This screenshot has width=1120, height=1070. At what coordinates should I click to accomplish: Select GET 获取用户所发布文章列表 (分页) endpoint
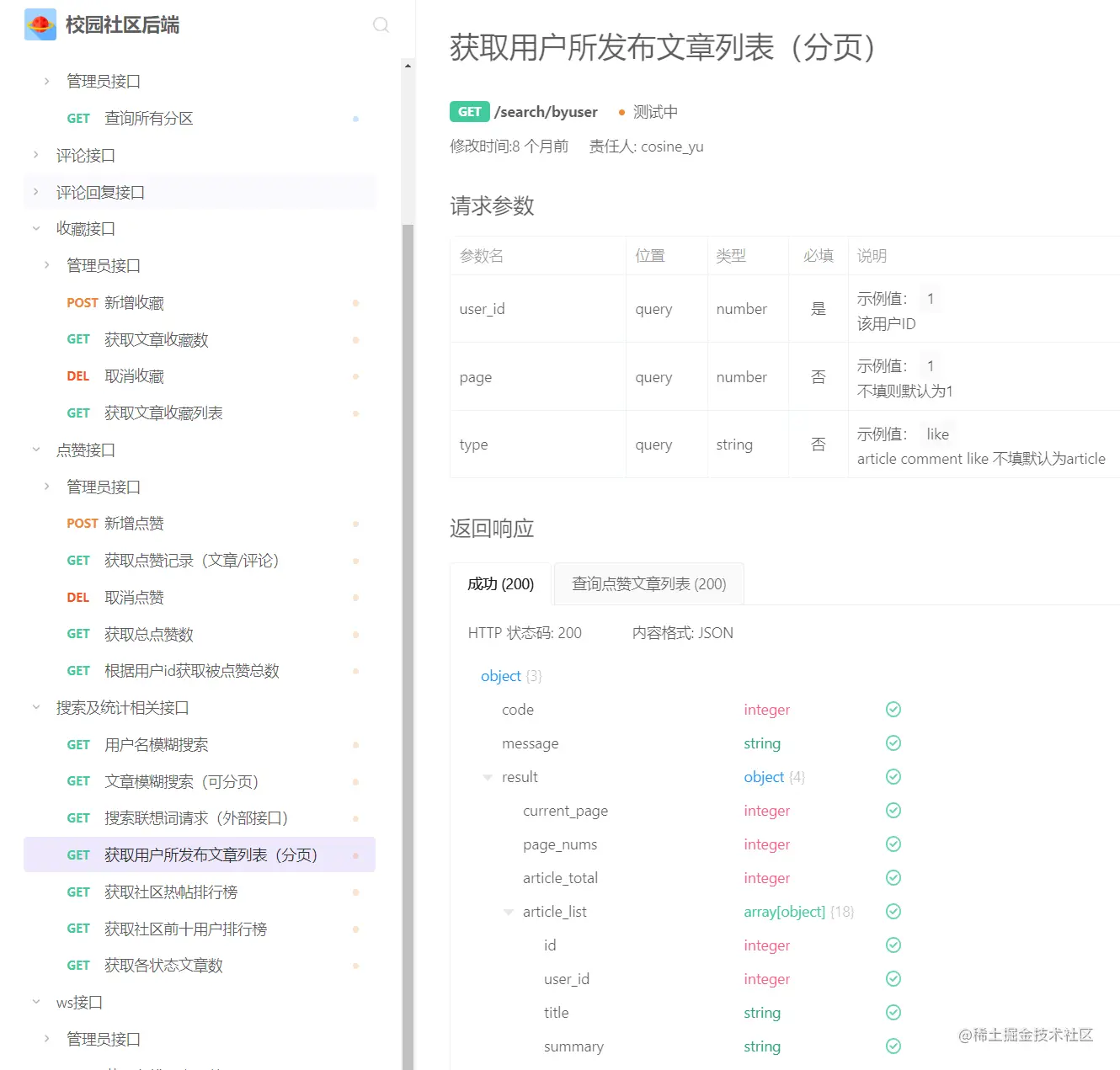pos(200,855)
